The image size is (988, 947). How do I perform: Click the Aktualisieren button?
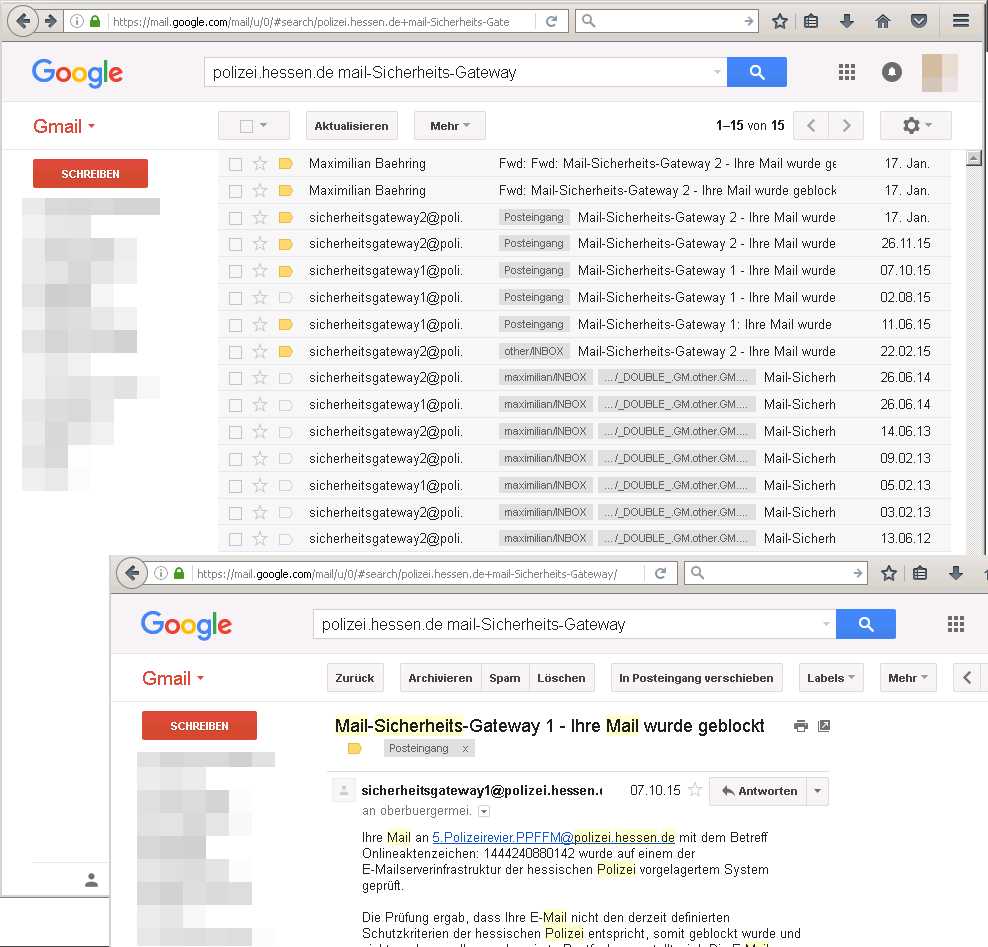tap(351, 126)
